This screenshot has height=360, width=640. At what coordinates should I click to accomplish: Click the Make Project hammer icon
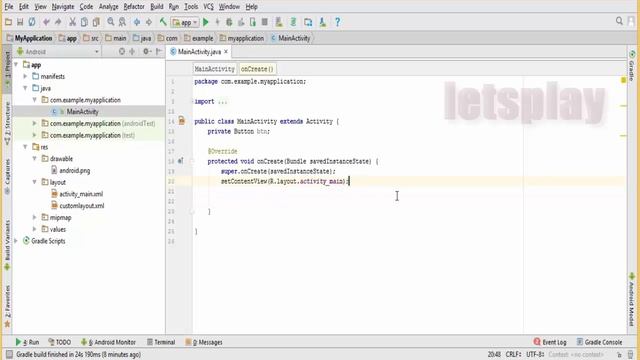coord(163,22)
